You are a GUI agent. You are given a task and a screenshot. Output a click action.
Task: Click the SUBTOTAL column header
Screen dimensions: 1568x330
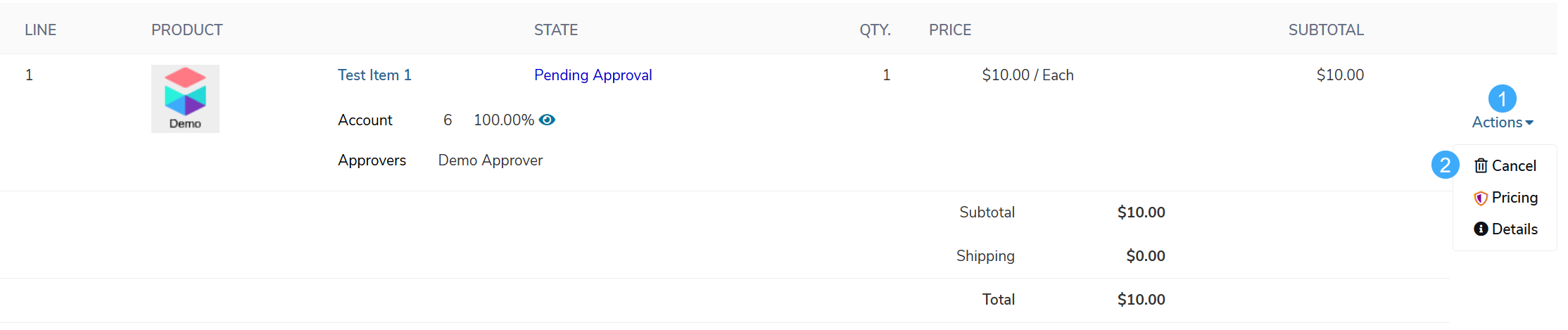click(x=1326, y=30)
